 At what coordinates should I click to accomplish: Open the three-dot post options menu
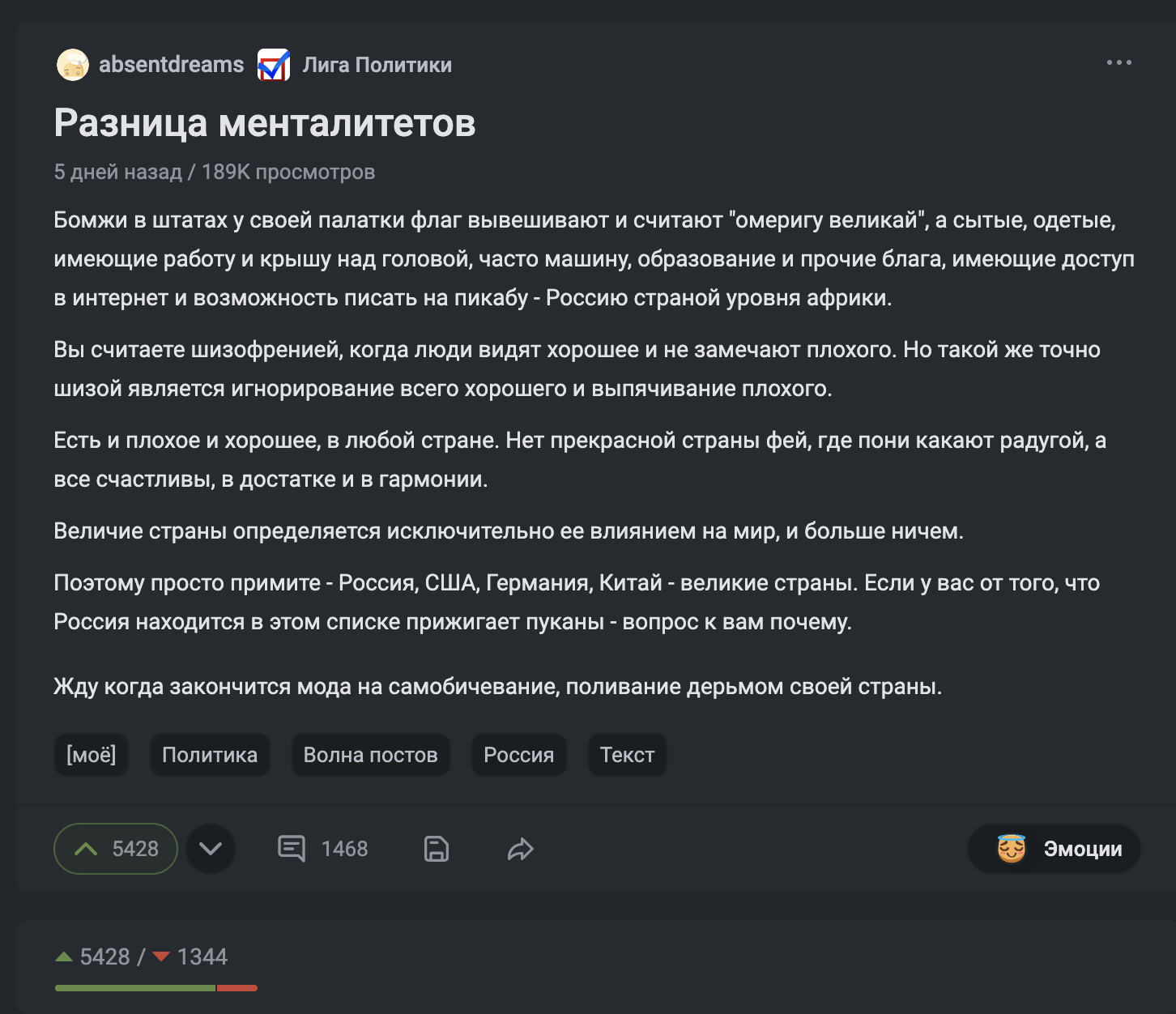[x=1118, y=62]
